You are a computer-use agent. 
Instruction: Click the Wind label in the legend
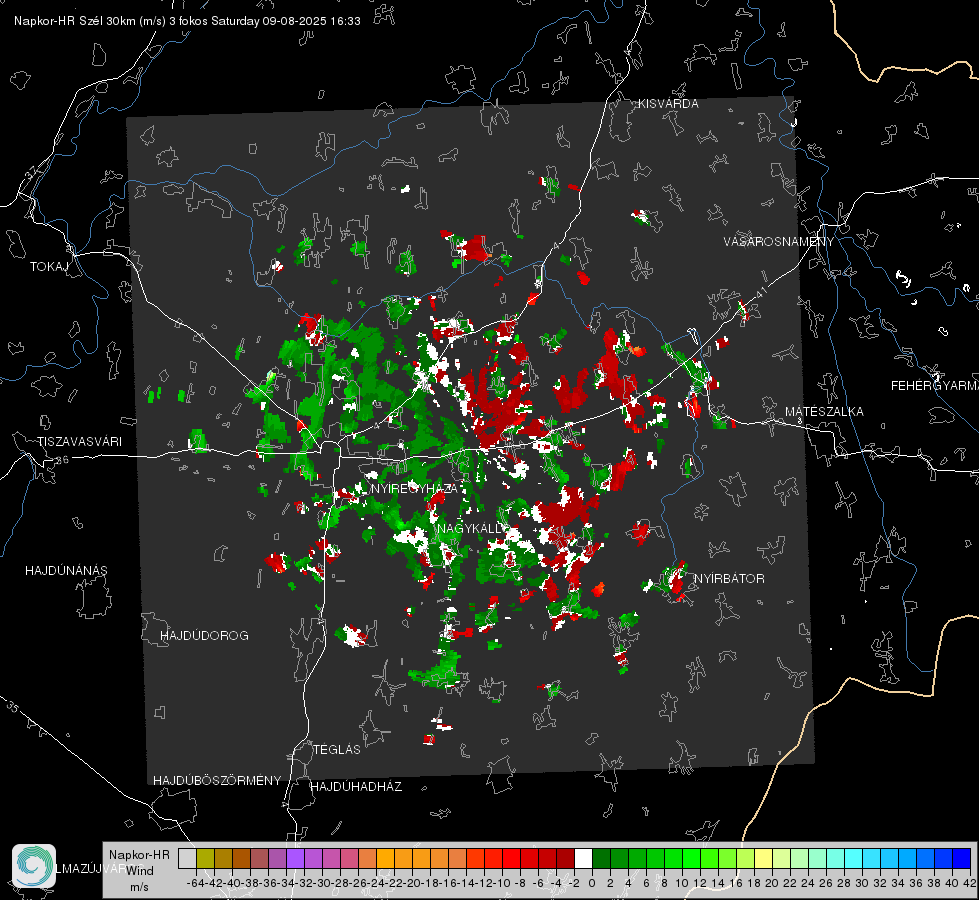(x=140, y=871)
